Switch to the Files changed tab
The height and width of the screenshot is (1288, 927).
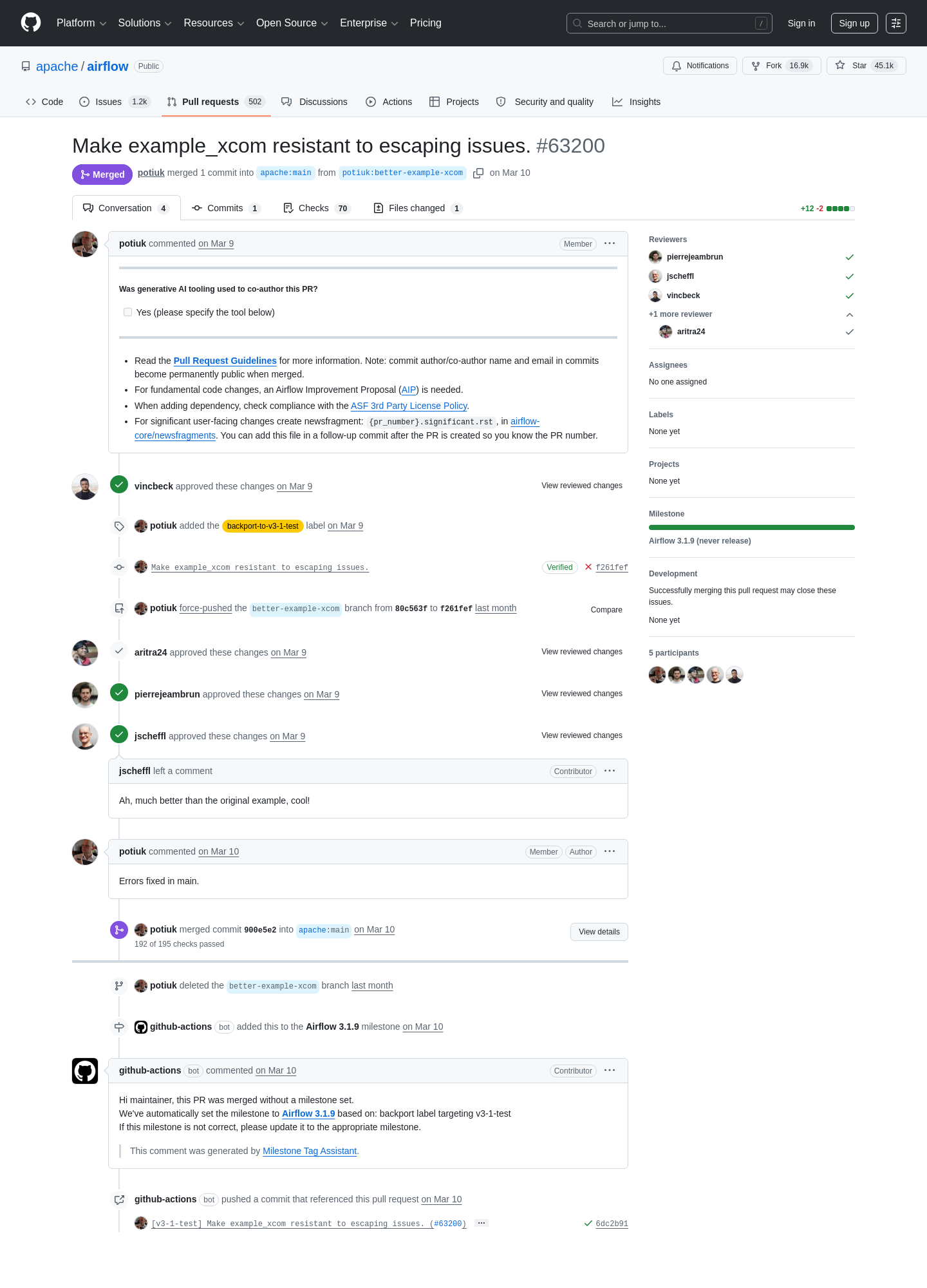pos(418,208)
